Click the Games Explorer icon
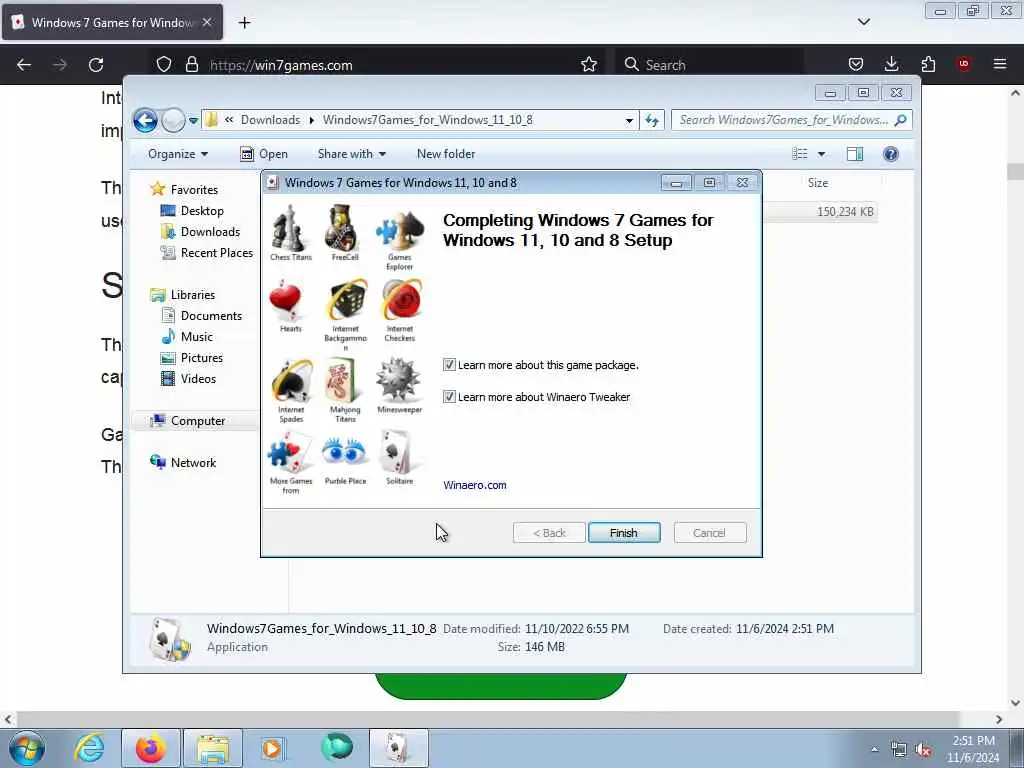 point(400,230)
